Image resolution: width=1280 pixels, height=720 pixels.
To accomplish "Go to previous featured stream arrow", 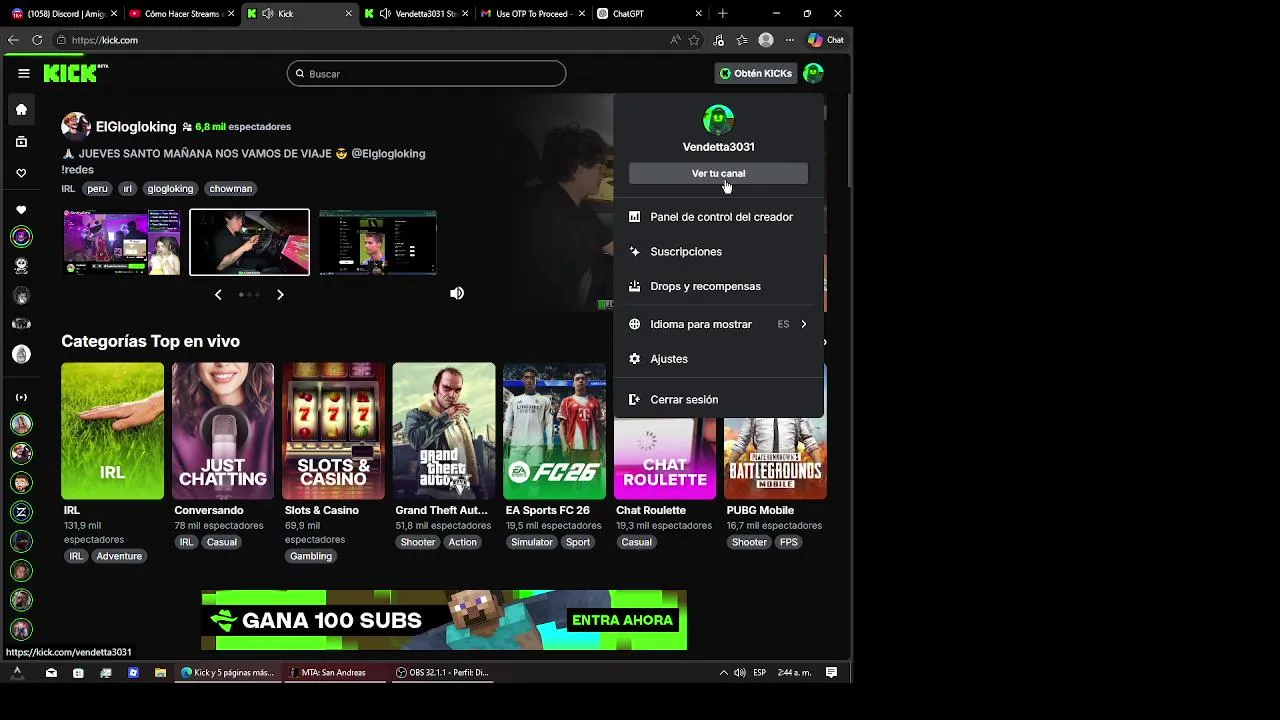I will coord(218,294).
